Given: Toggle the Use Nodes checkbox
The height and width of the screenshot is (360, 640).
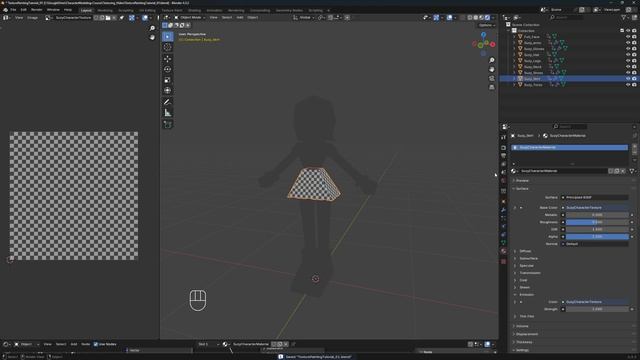Looking at the screenshot, I should 96,344.
